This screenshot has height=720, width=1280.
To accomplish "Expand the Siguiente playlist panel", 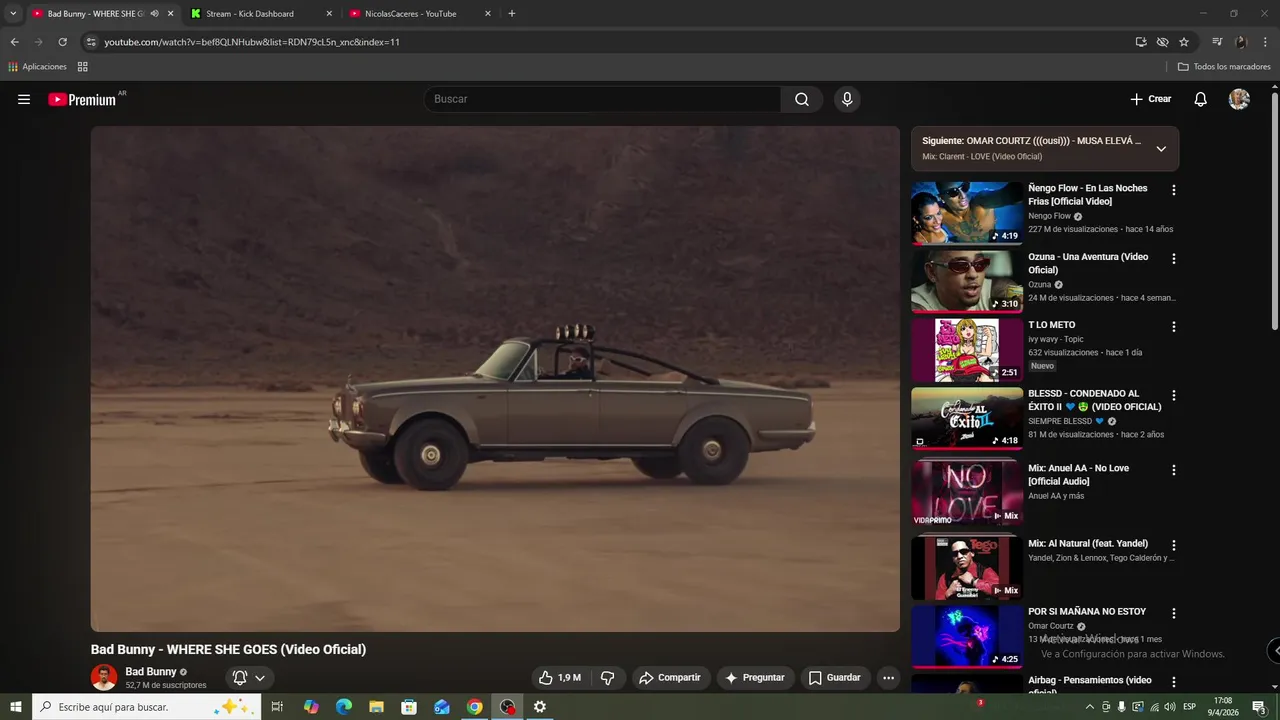I will pyautogui.click(x=1161, y=149).
